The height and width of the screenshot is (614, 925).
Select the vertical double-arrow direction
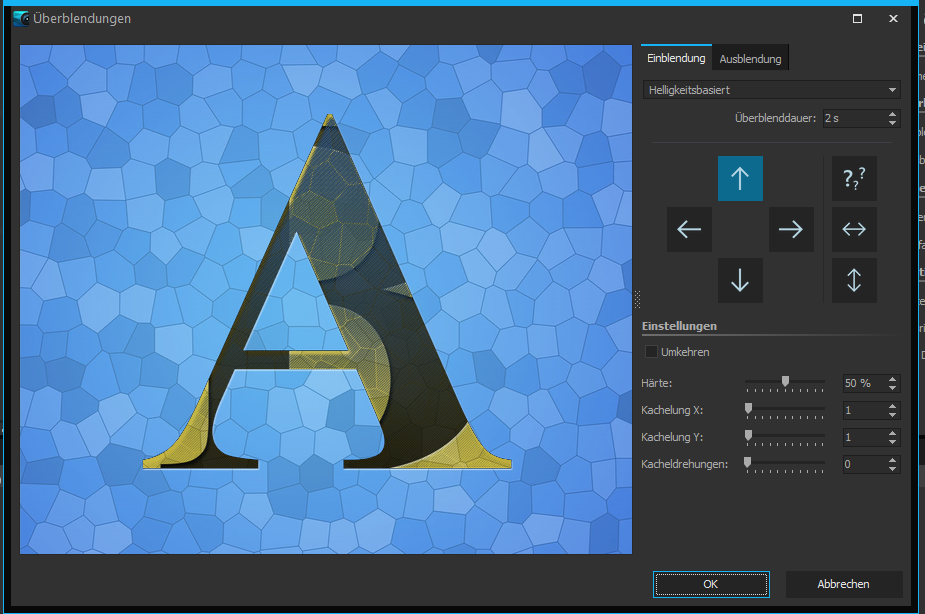pyautogui.click(x=854, y=281)
